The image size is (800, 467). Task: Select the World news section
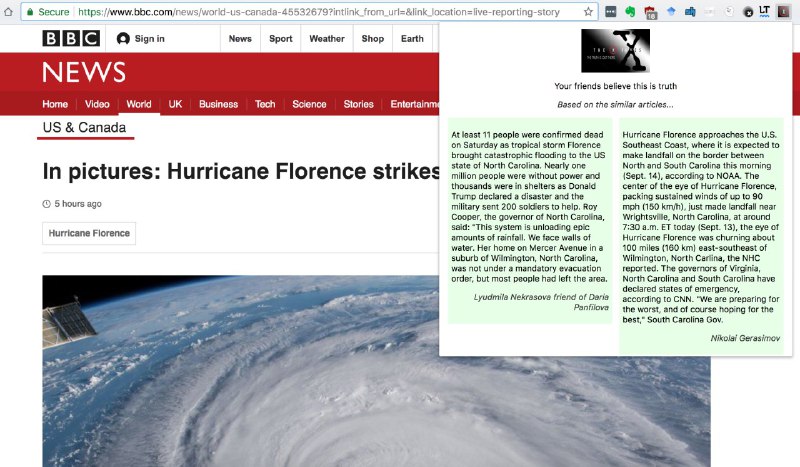coord(139,104)
